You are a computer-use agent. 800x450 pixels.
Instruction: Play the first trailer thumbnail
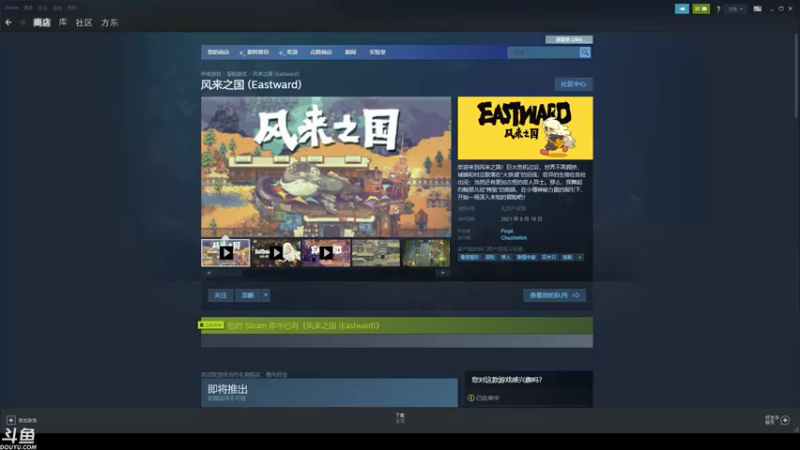(x=226, y=253)
